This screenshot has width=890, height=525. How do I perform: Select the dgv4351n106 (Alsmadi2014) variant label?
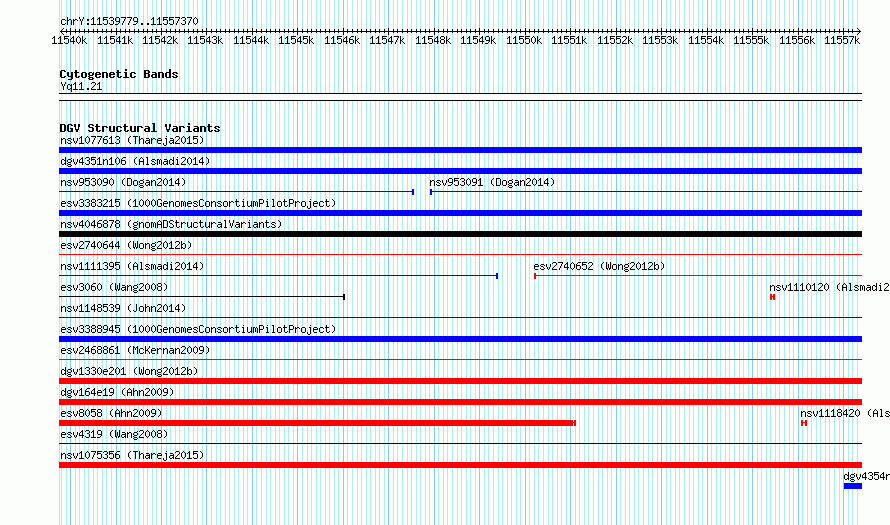(x=135, y=161)
